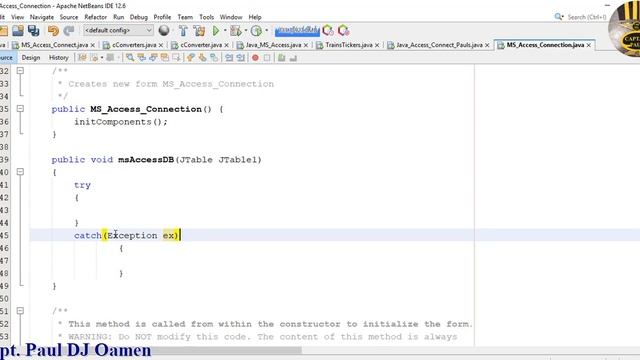Click the msAccessDB method name
The height and width of the screenshot is (360, 640).
click(x=146, y=160)
